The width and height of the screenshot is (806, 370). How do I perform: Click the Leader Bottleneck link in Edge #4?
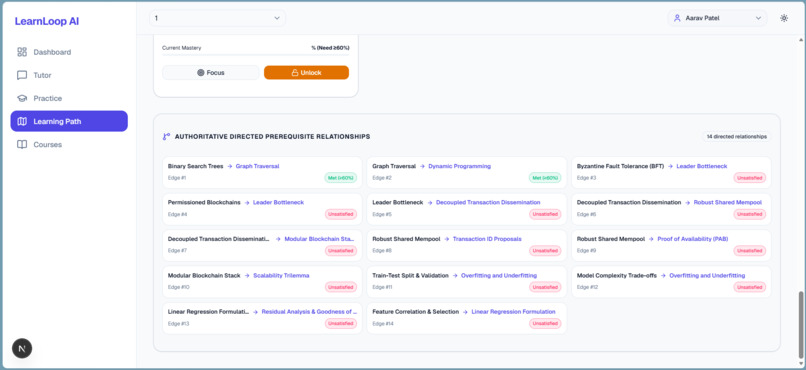pyautogui.click(x=278, y=202)
